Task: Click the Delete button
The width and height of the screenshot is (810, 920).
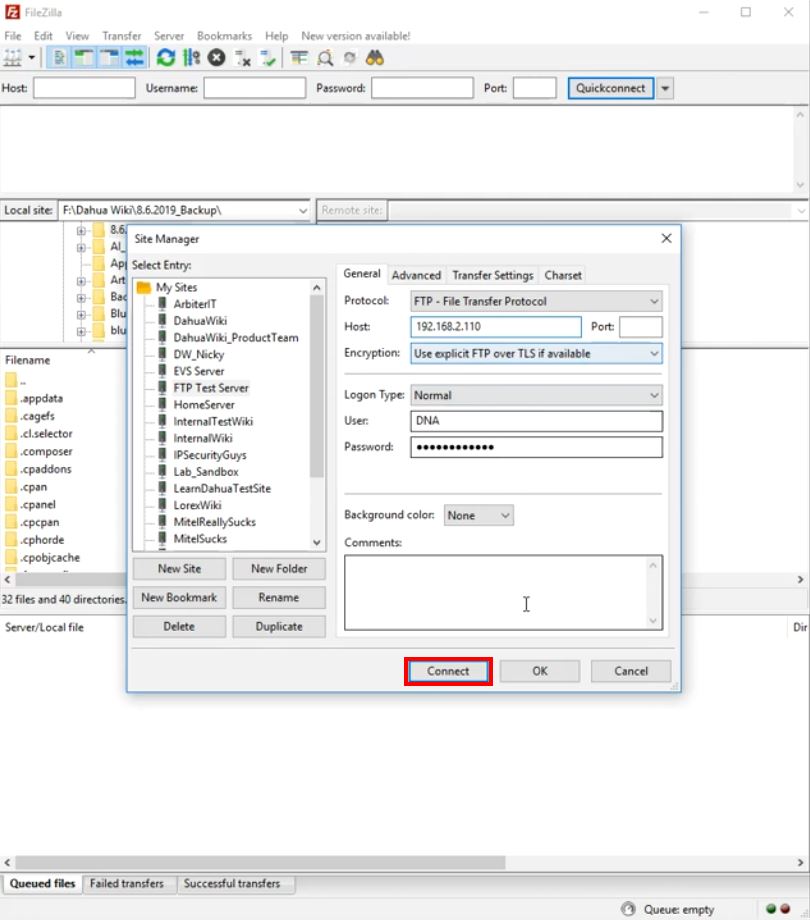Action: pos(179,627)
